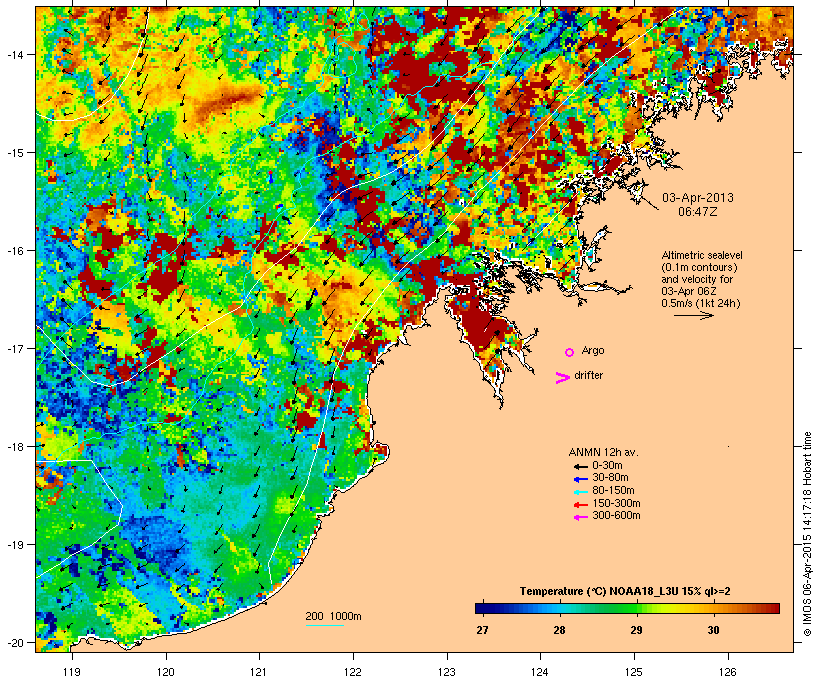Click the magenta drifter chevron symbol
The height and width of the screenshot is (680, 820).
tap(562, 378)
